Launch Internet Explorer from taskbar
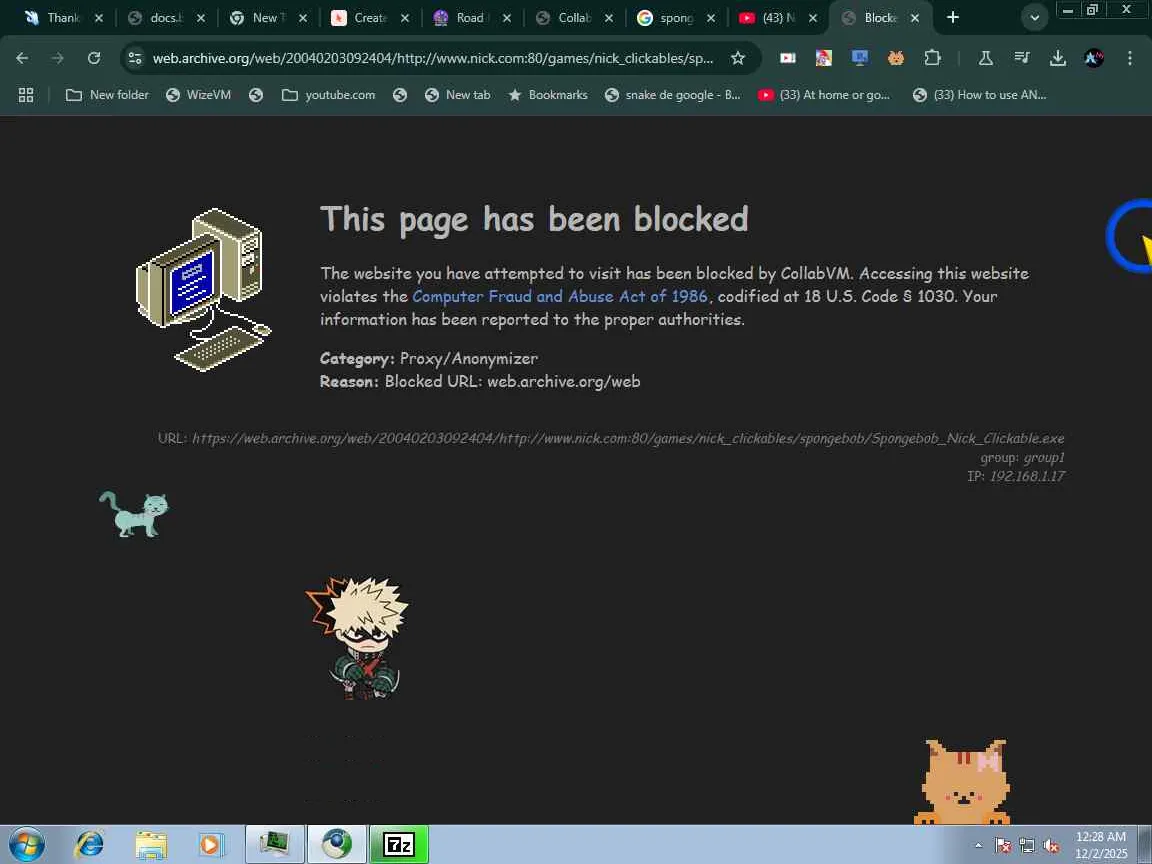 [x=90, y=845]
